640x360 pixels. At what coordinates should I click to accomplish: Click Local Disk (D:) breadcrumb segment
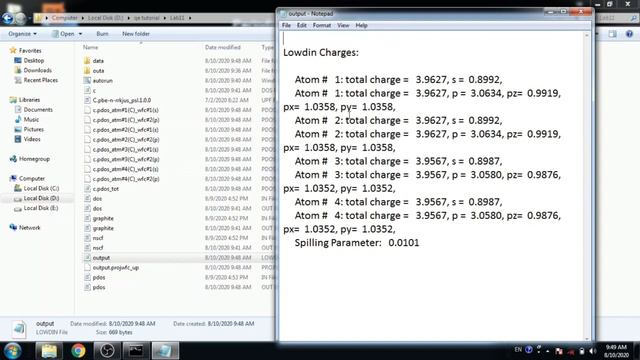[105, 18]
